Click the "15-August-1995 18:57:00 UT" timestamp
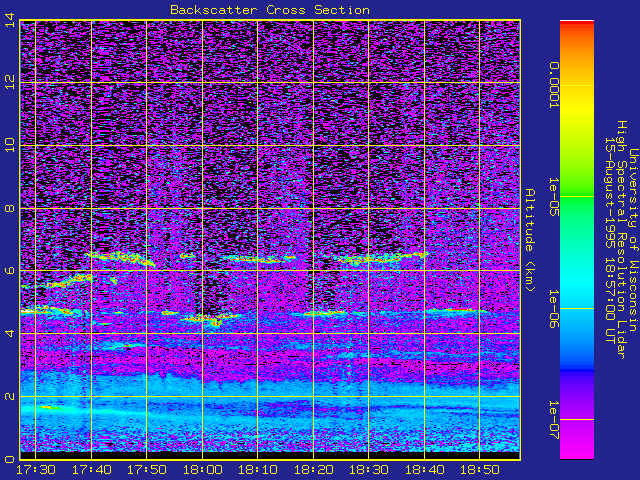Screen dimensions: 640x480 [x=610, y=240]
